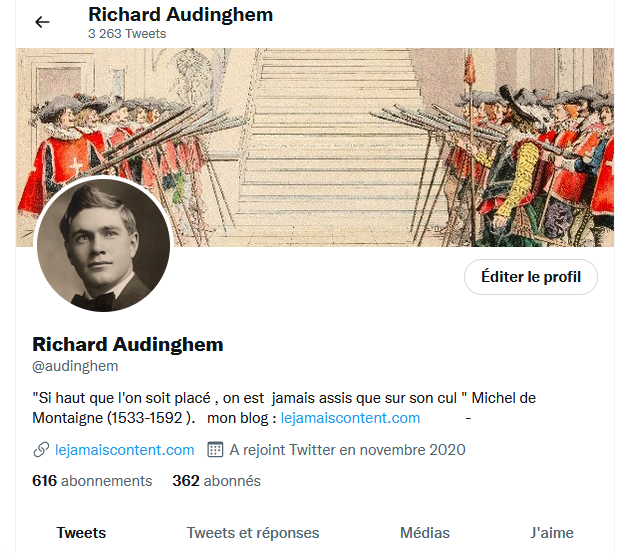Open the musketeers banner header image
This screenshot has height=554, width=617.
[x=315, y=147]
